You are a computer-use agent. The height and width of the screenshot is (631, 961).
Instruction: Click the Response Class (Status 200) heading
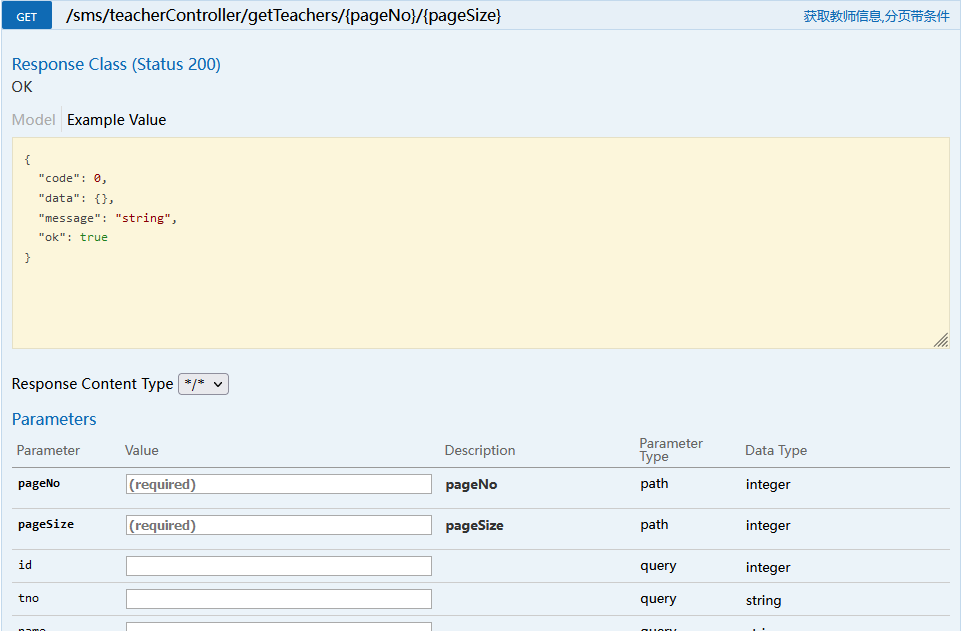[x=116, y=64]
